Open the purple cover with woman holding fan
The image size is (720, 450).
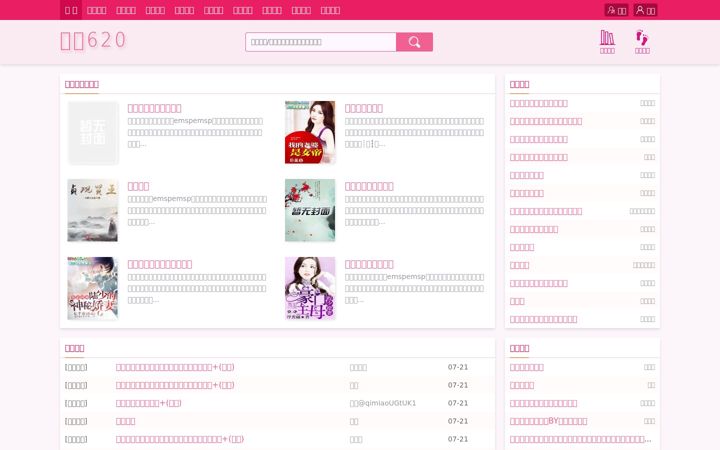click(x=310, y=288)
